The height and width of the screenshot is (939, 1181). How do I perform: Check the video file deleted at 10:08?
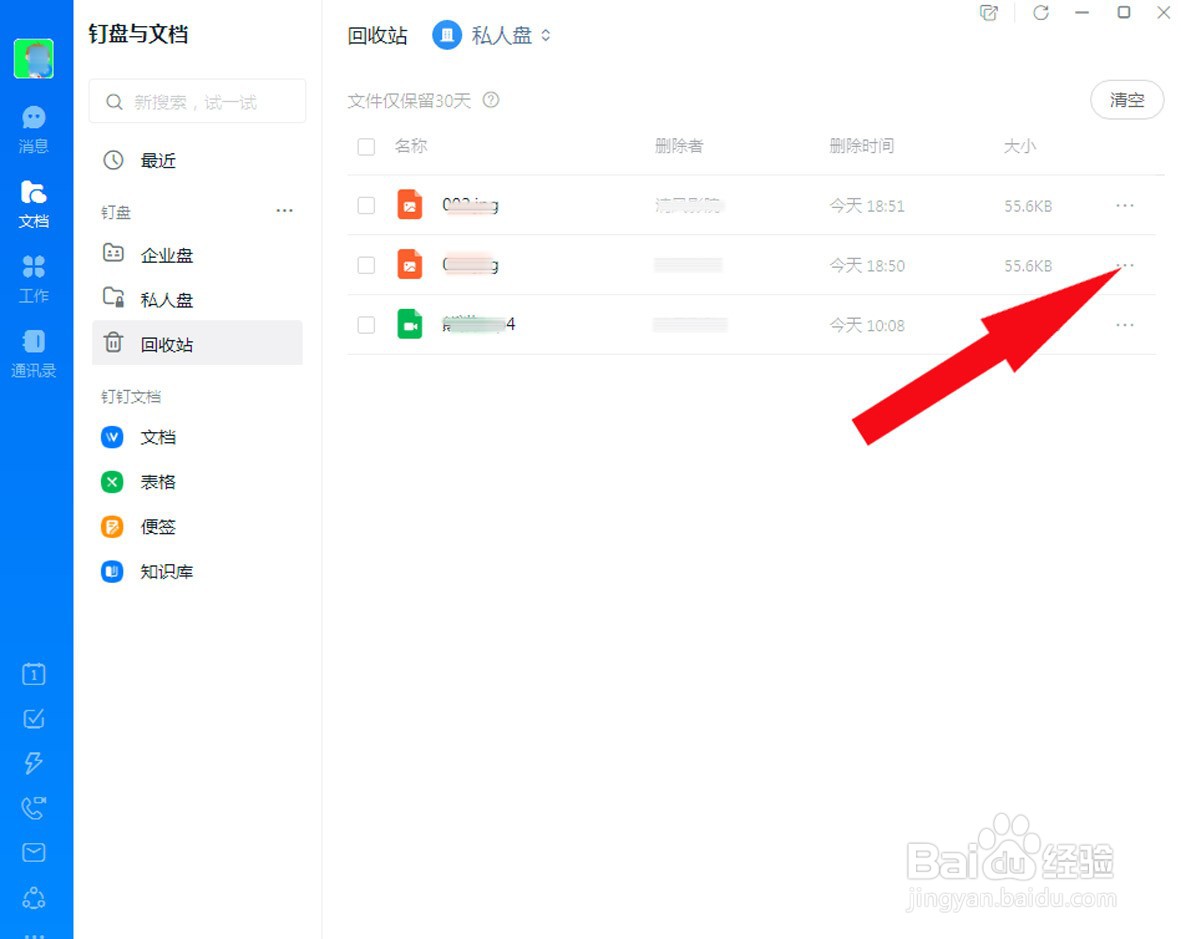pyautogui.click(x=366, y=324)
